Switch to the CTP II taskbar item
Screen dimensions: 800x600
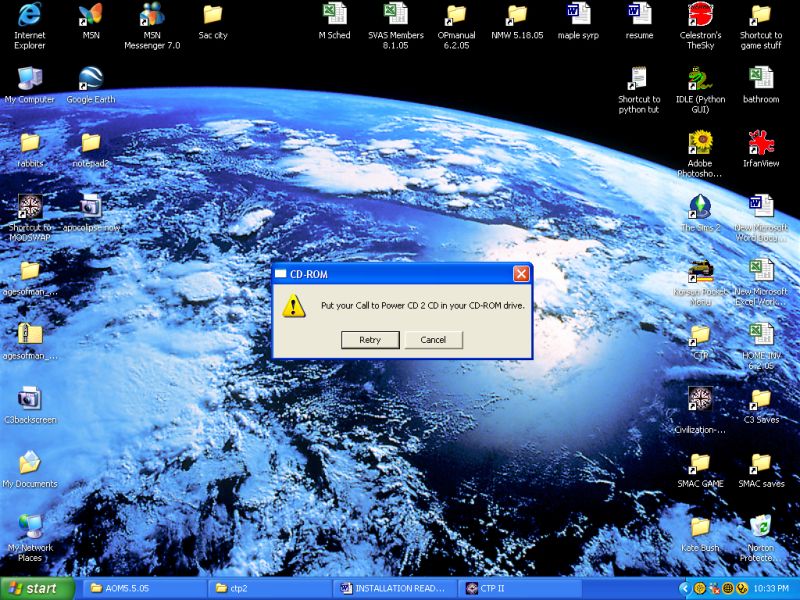click(x=520, y=589)
